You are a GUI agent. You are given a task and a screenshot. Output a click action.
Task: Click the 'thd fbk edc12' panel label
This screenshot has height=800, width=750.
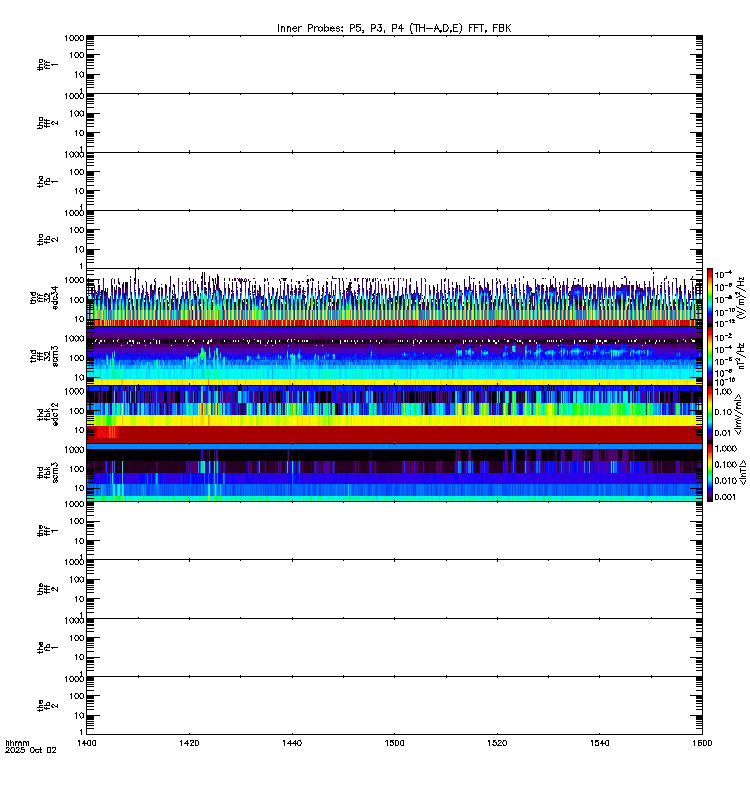pyautogui.click(x=47, y=414)
